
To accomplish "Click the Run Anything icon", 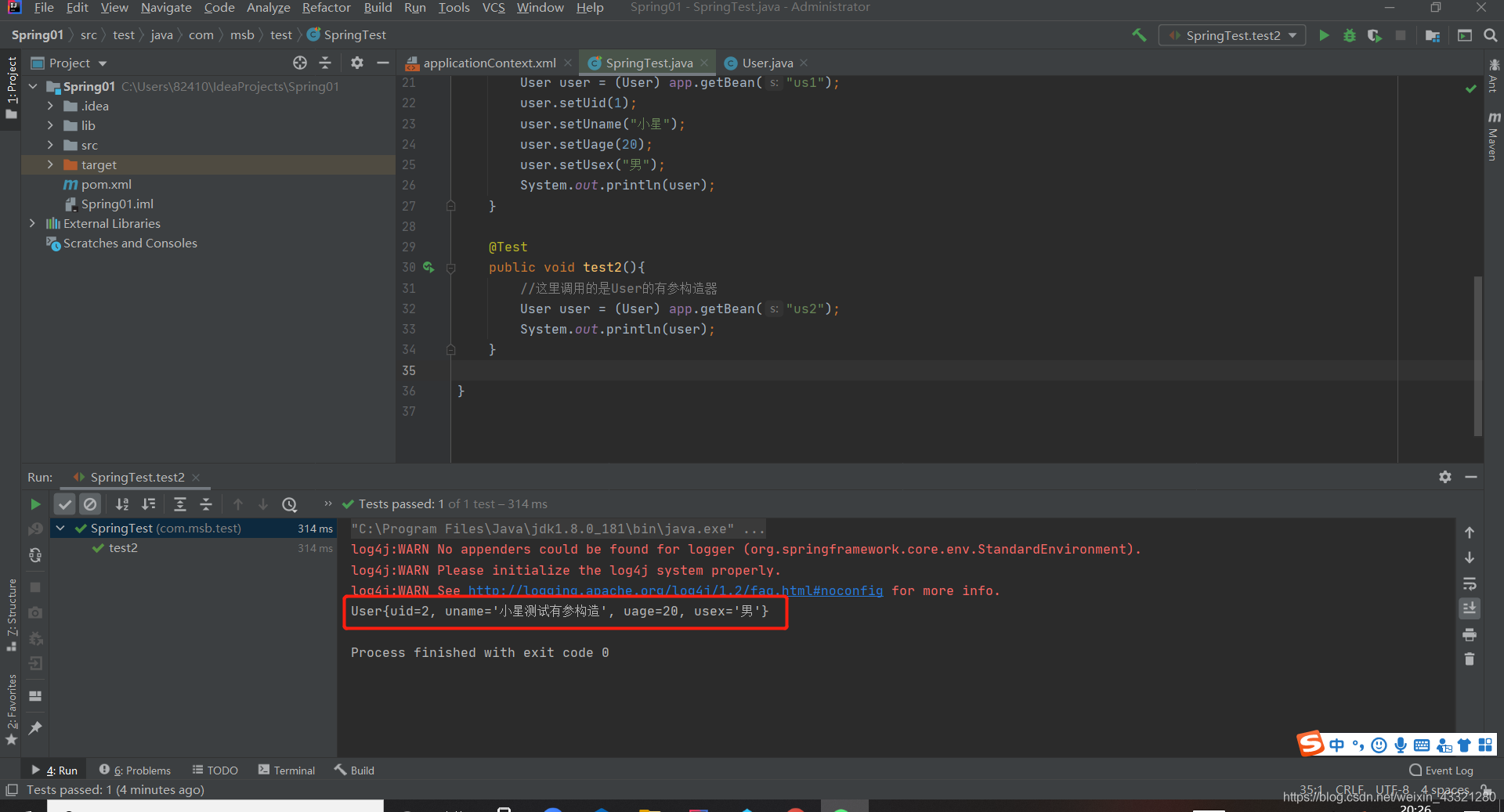I will 1465,35.
